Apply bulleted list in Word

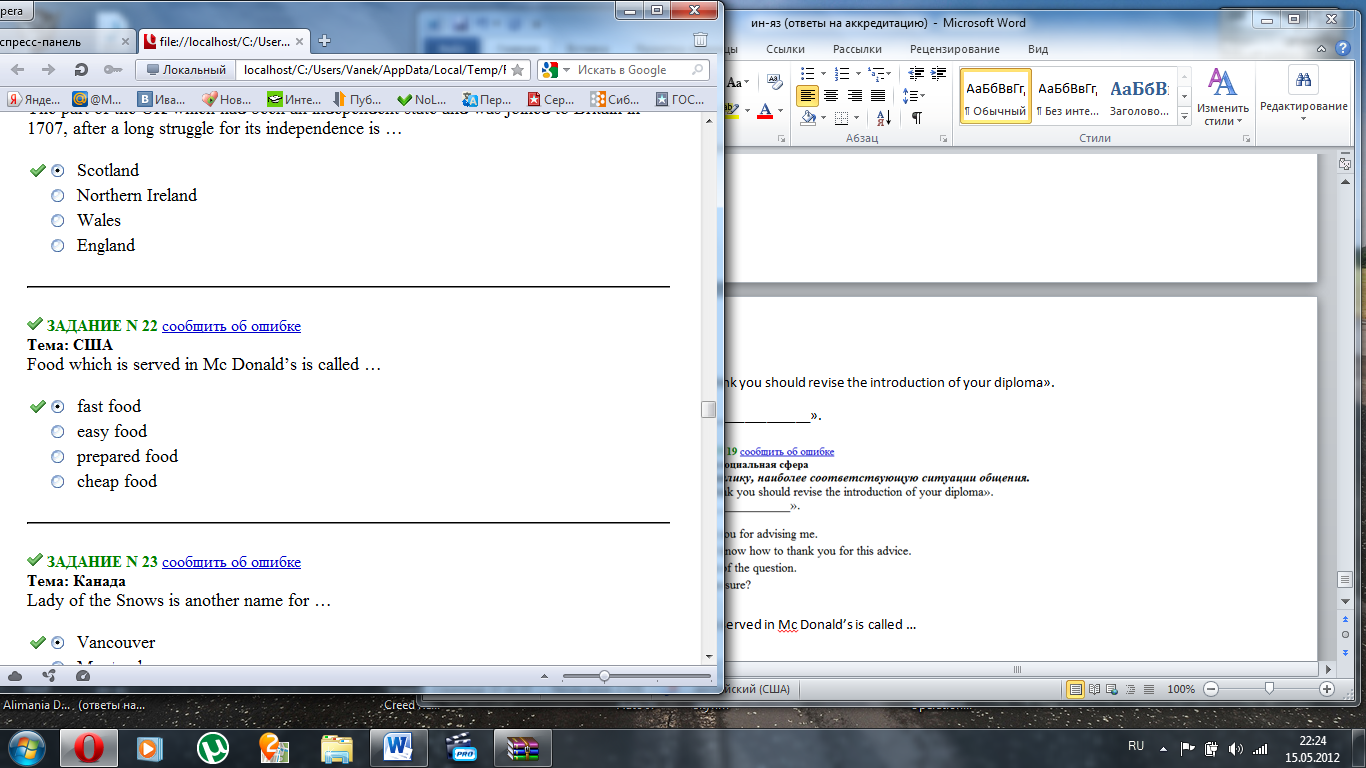click(806, 73)
